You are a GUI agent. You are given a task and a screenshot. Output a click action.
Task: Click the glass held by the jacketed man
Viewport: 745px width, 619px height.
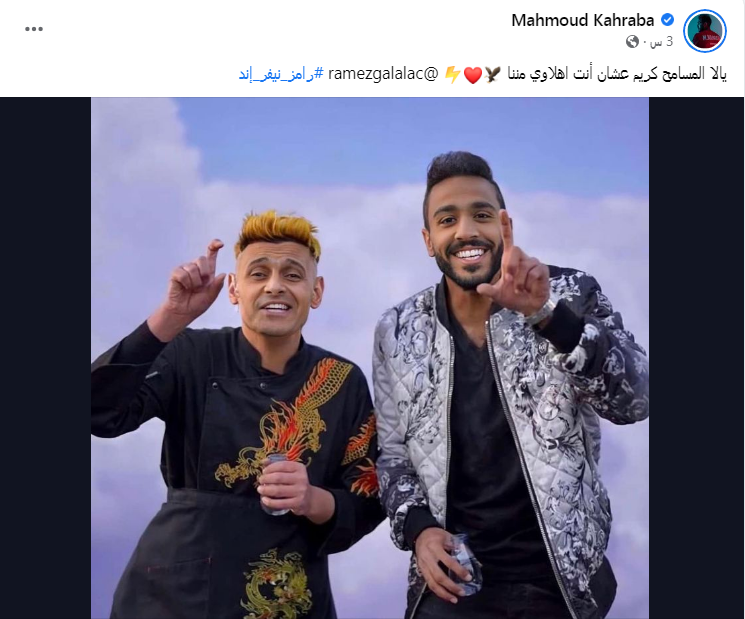pos(463,563)
